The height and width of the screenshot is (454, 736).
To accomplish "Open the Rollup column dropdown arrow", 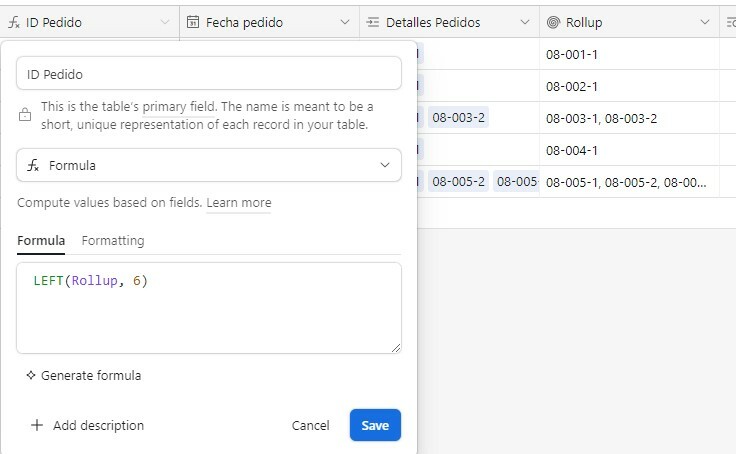I will tap(705, 22).
